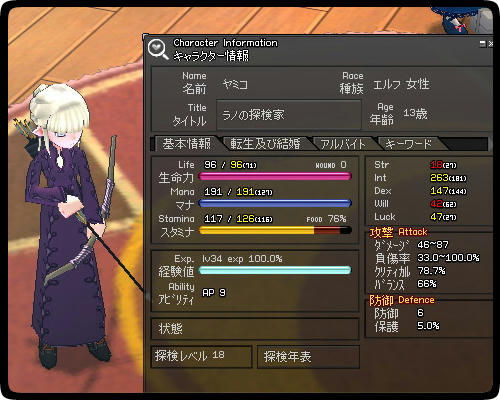This screenshot has width=500, height=400.
Task: Click the 状態 status box
Action: pyautogui.click(x=255, y=329)
